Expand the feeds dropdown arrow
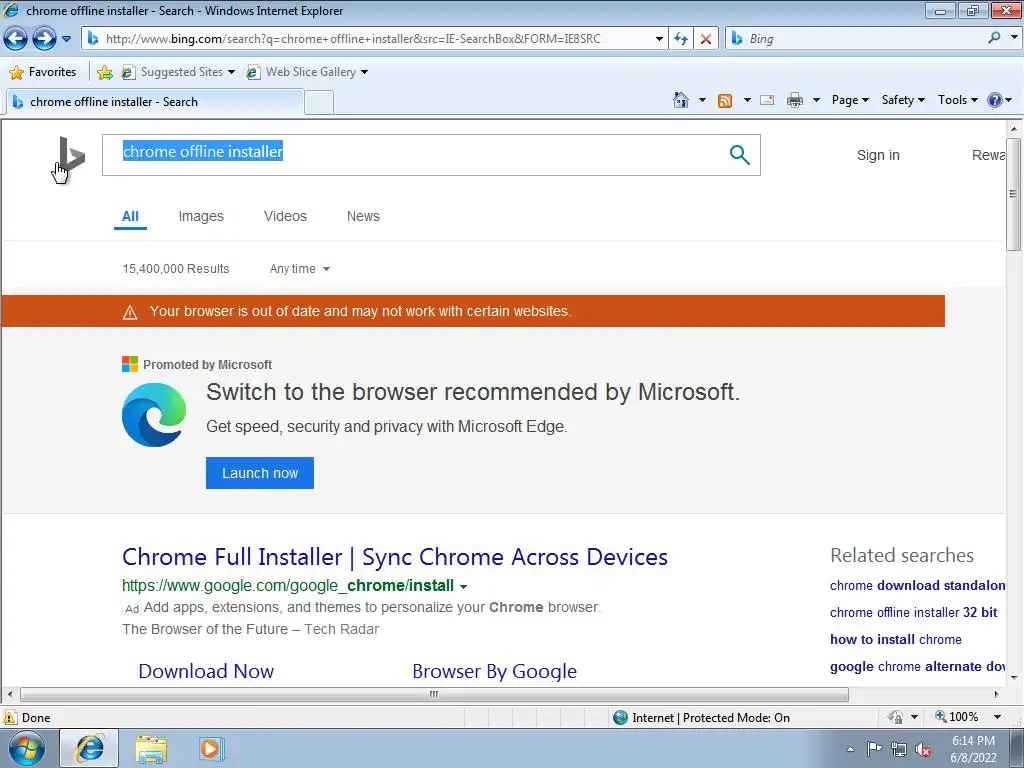Screen dimensions: 1024x768 747,100
